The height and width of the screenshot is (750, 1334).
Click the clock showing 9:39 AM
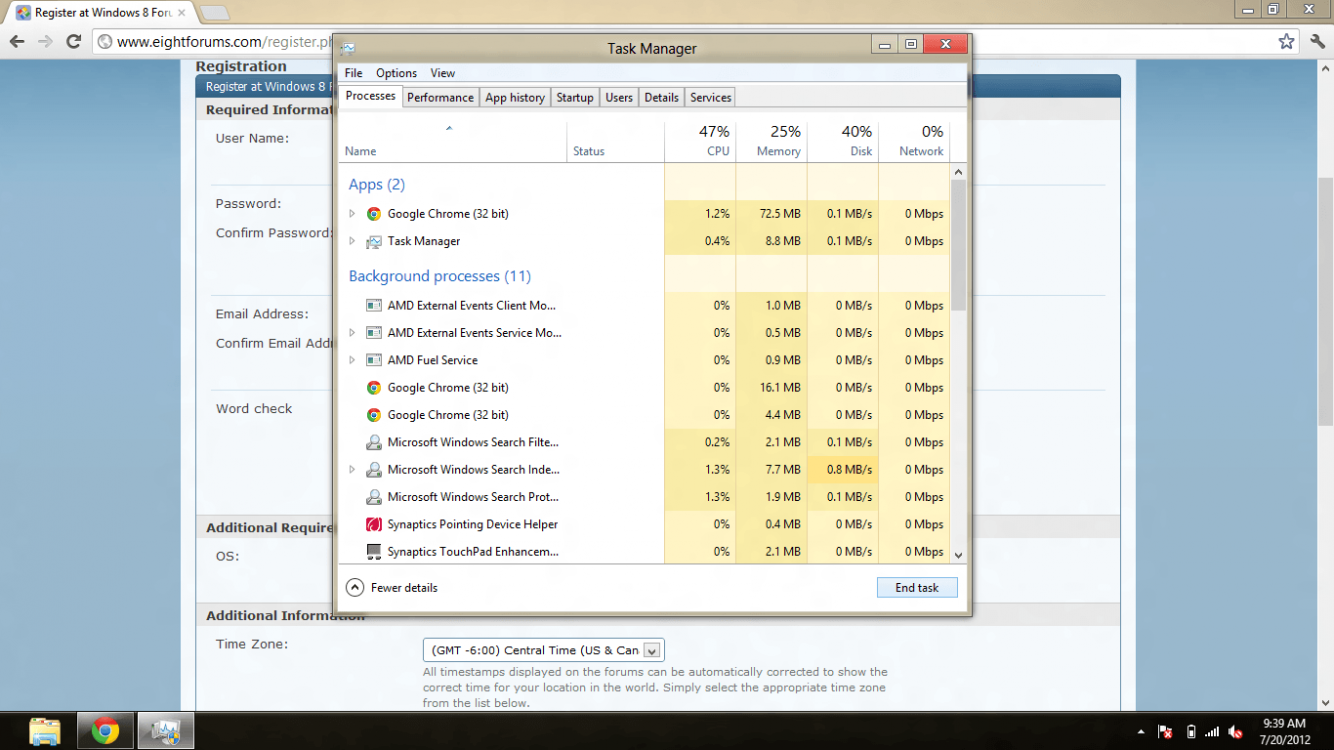click(1284, 723)
